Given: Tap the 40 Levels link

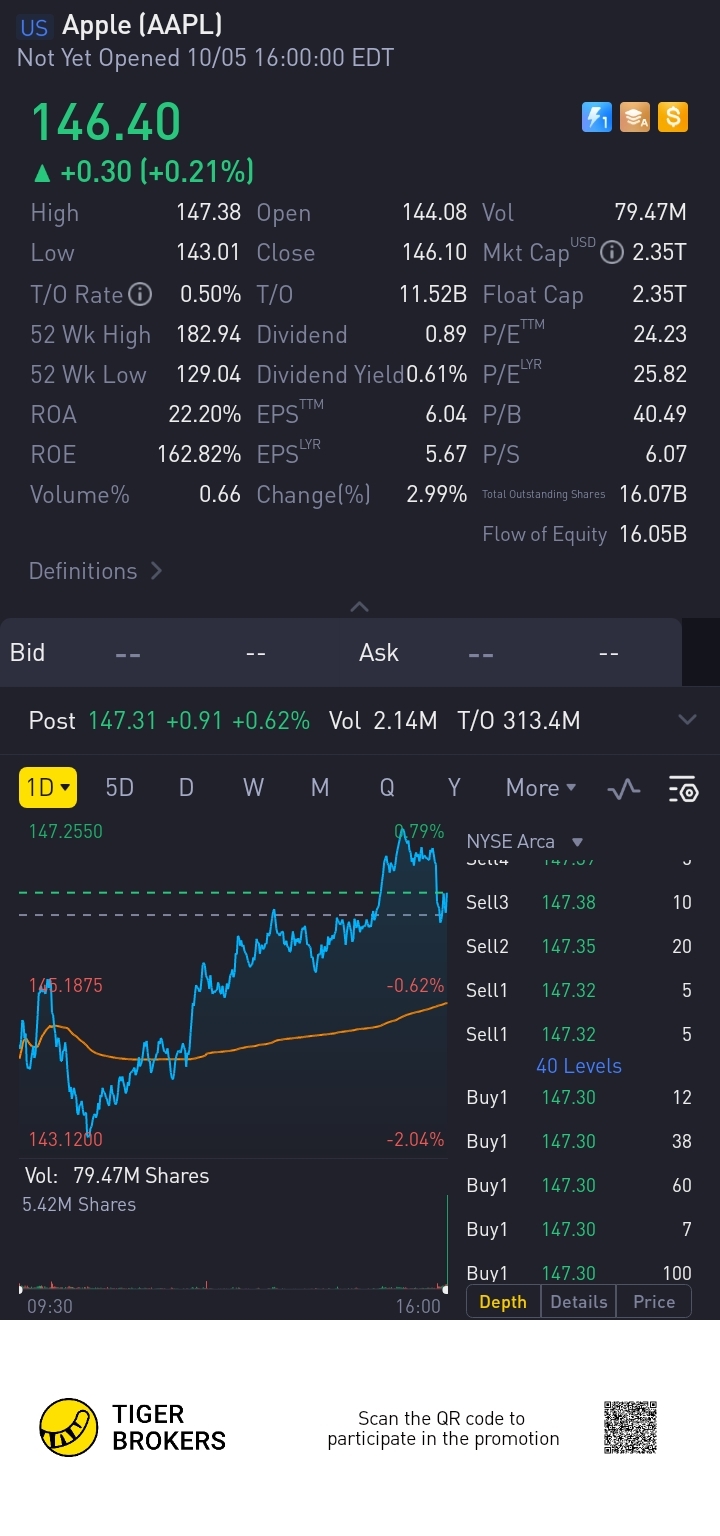Looking at the screenshot, I should click(579, 1066).
